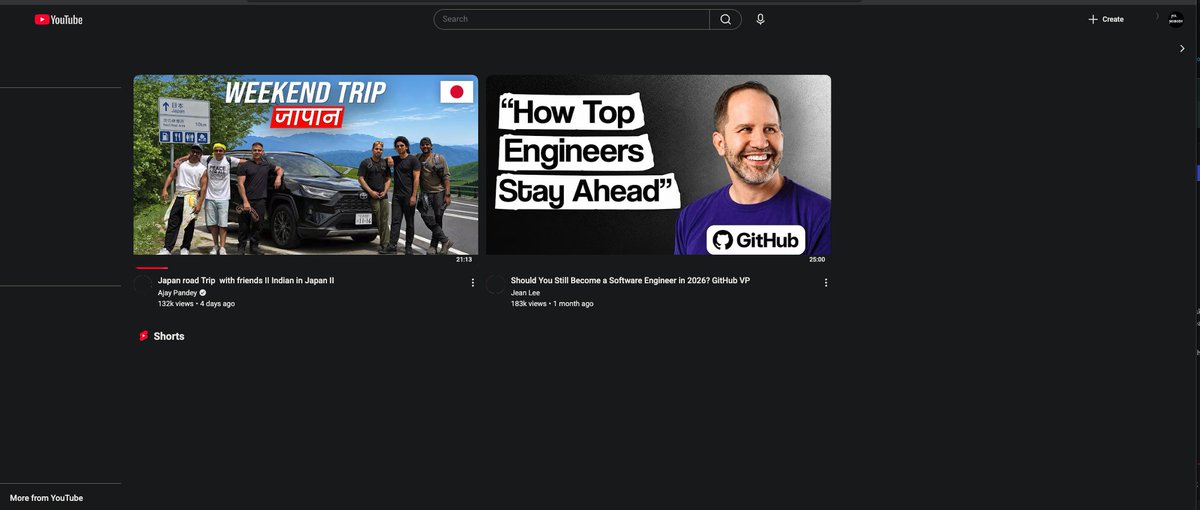The image size is (1200, 510).
Task: Start voice search with the microphone icon
Action: tap(760, 19)
